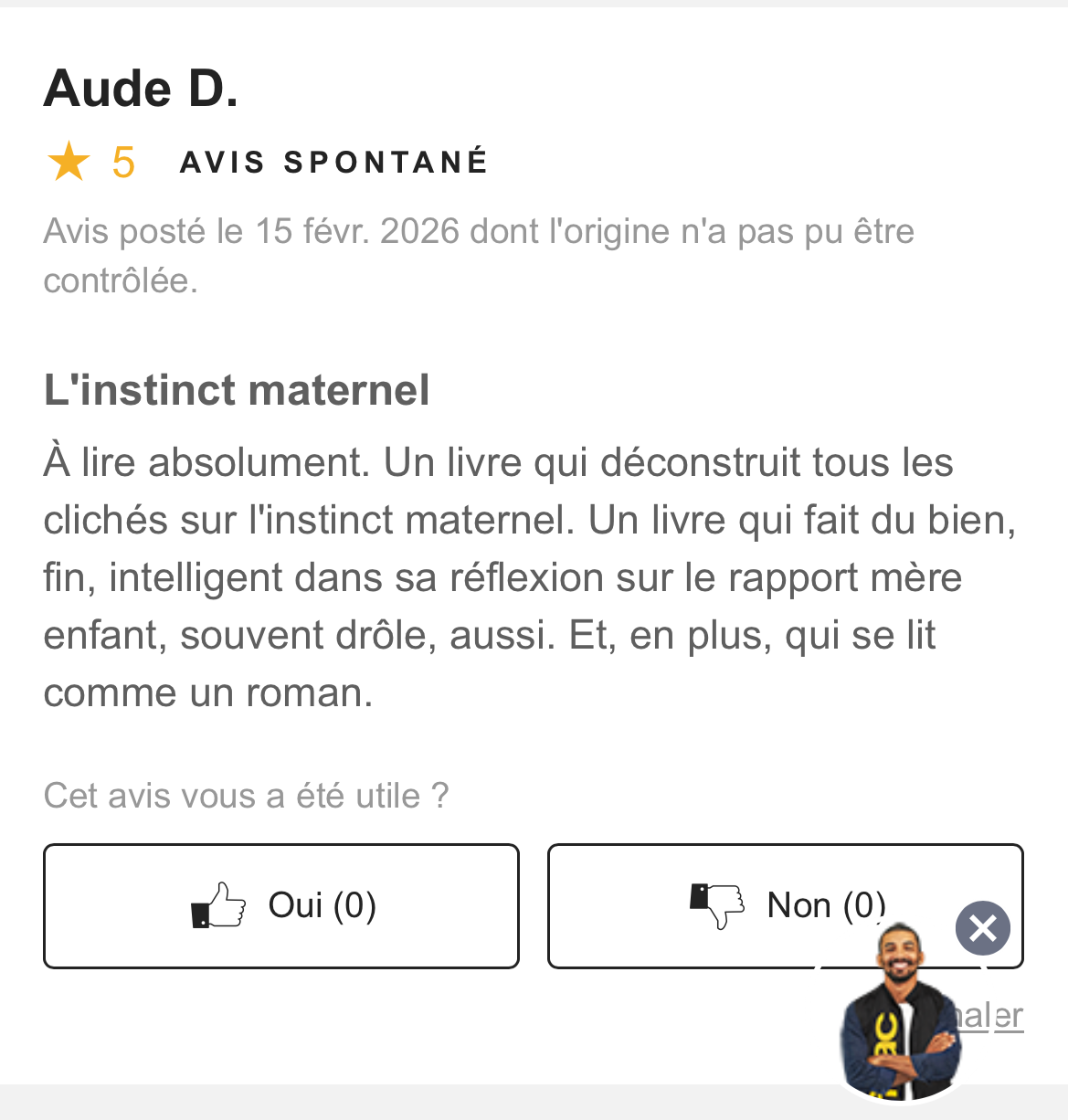Click "souvent drôle, aussi" in the review
Image resolution: width=1068 pixels, height=1120 pixels.
pyautogui.click(x=367, y=635)
